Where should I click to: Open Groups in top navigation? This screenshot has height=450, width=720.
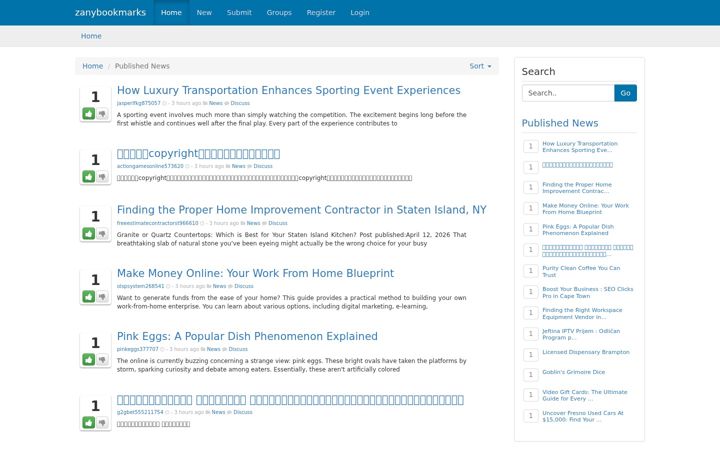tap(279, 12)
